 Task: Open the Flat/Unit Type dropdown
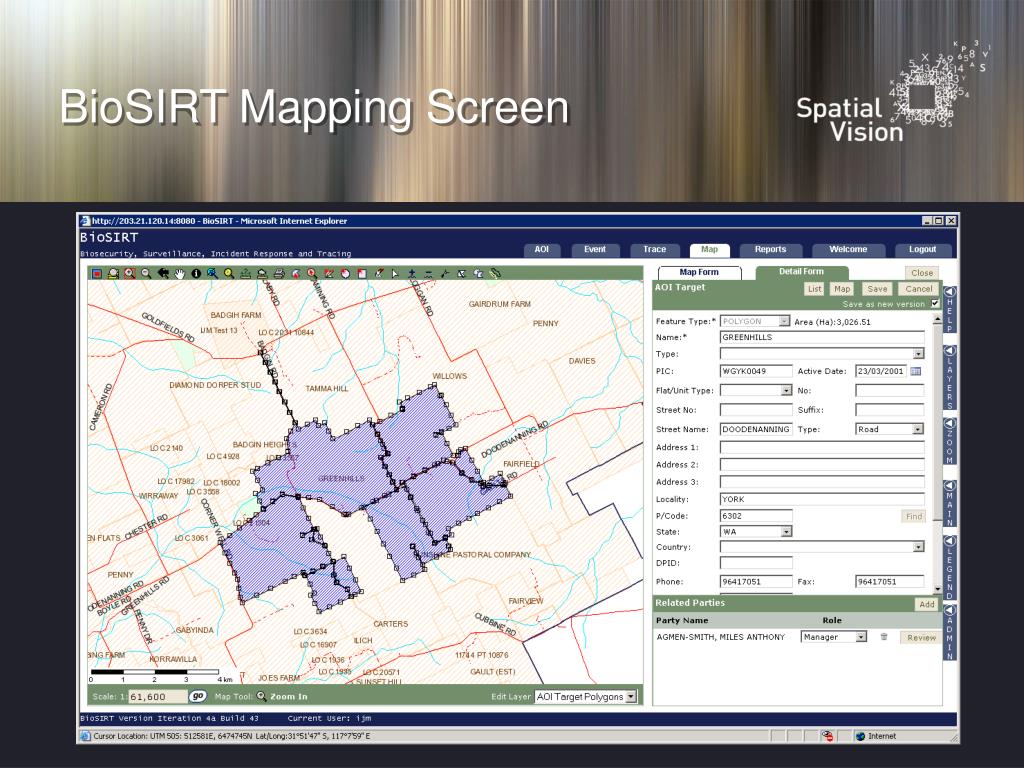coord(786,391)
